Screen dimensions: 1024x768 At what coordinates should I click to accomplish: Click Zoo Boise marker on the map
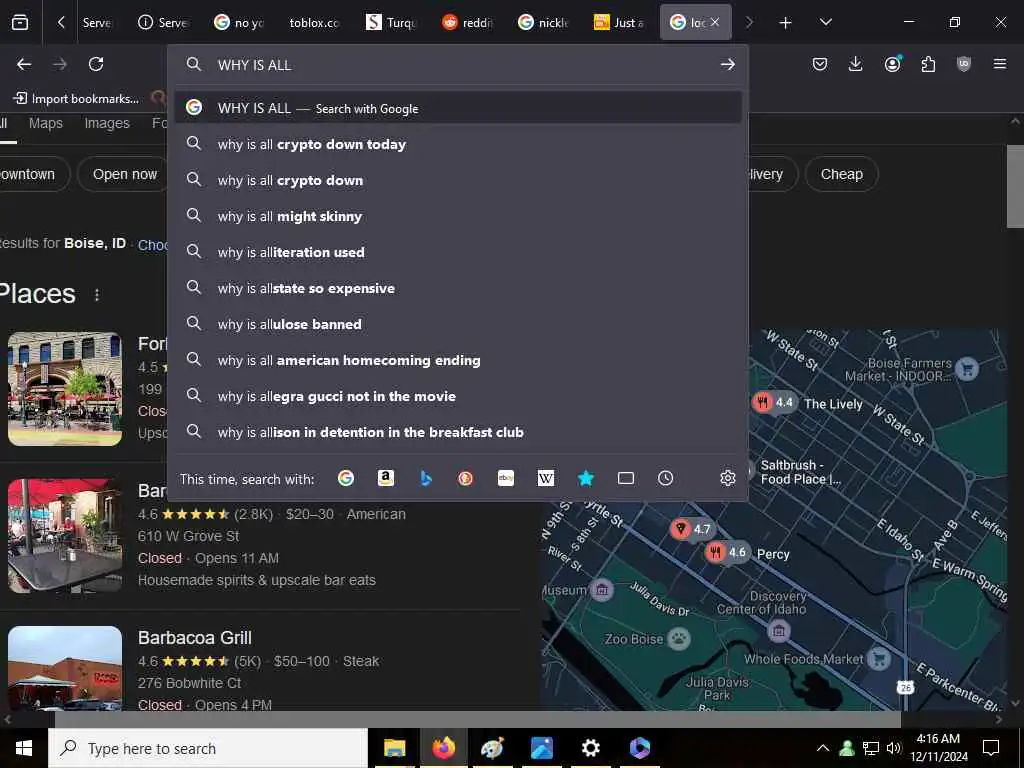point(680,638)
